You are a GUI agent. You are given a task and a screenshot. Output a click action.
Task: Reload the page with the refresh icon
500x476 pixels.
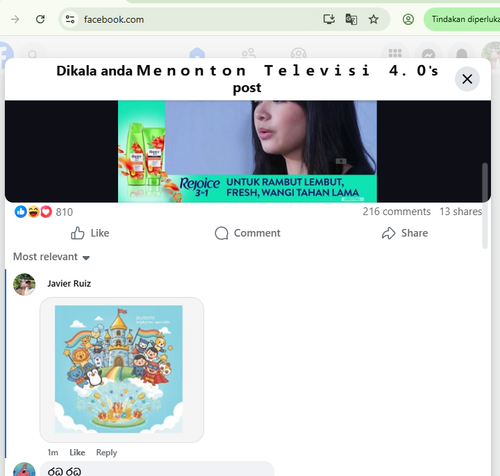(x=40, y=19)
